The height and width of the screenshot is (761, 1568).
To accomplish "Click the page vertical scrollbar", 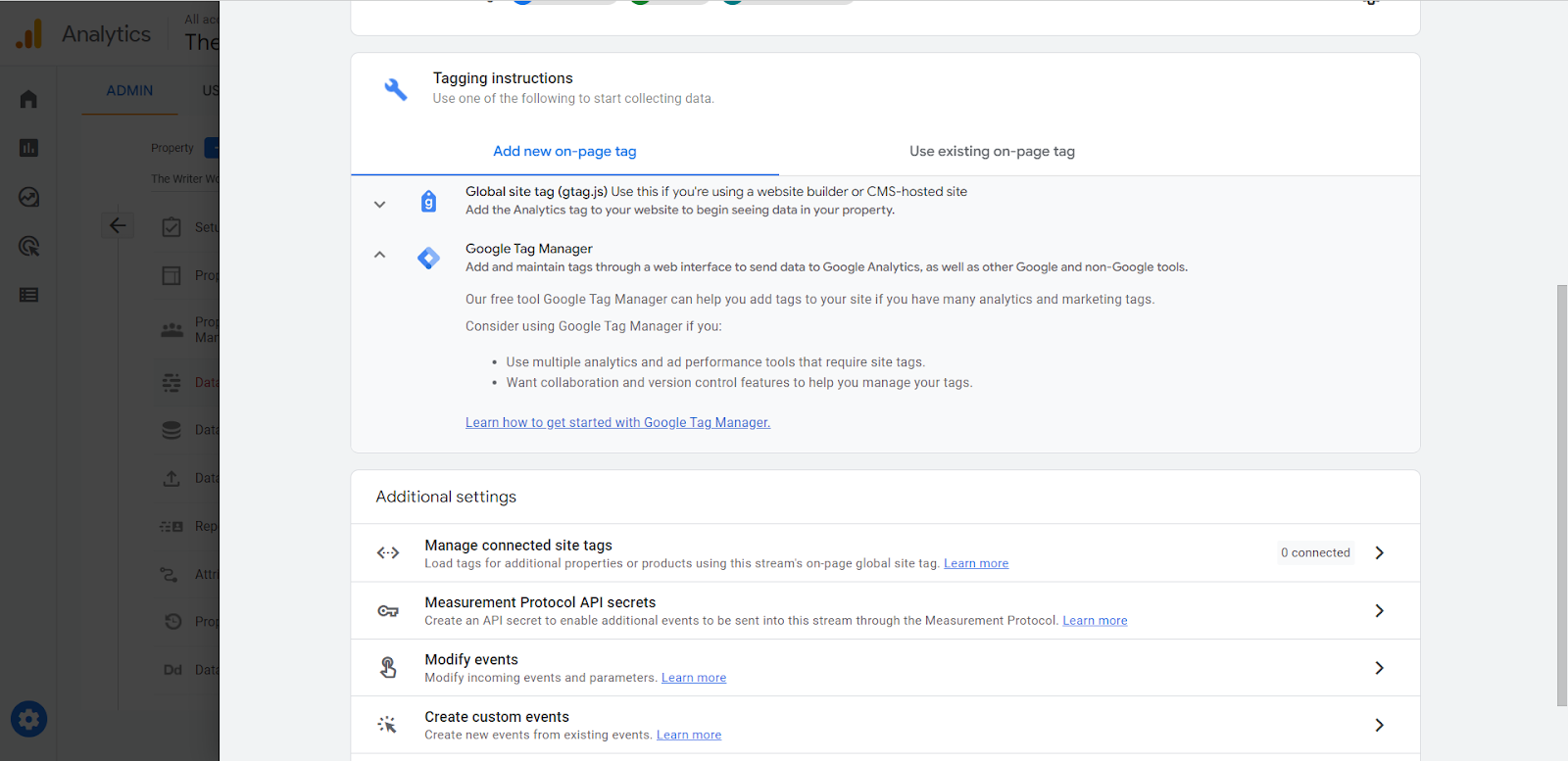I will pyautogui.click(x=1561, y=496).
